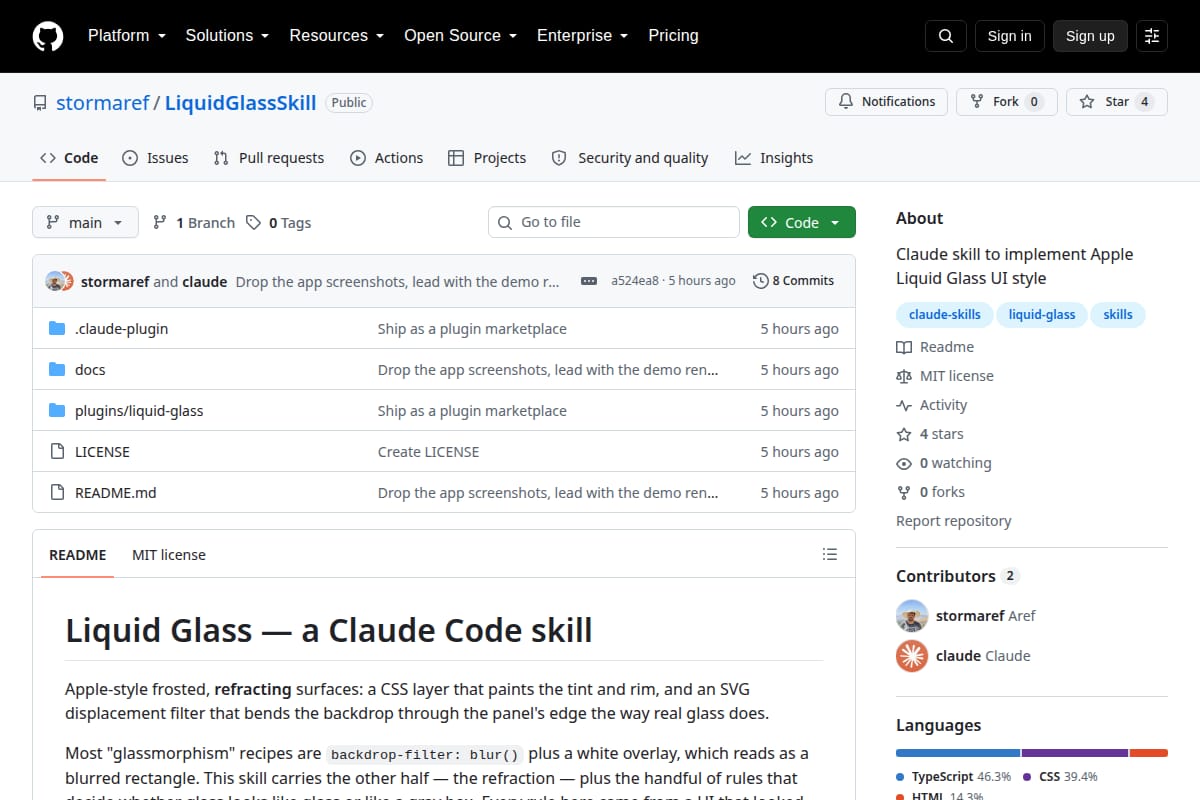Screen dimensions: 1200x800
Task: Select the README tab
Action: [x=78, y=555]
